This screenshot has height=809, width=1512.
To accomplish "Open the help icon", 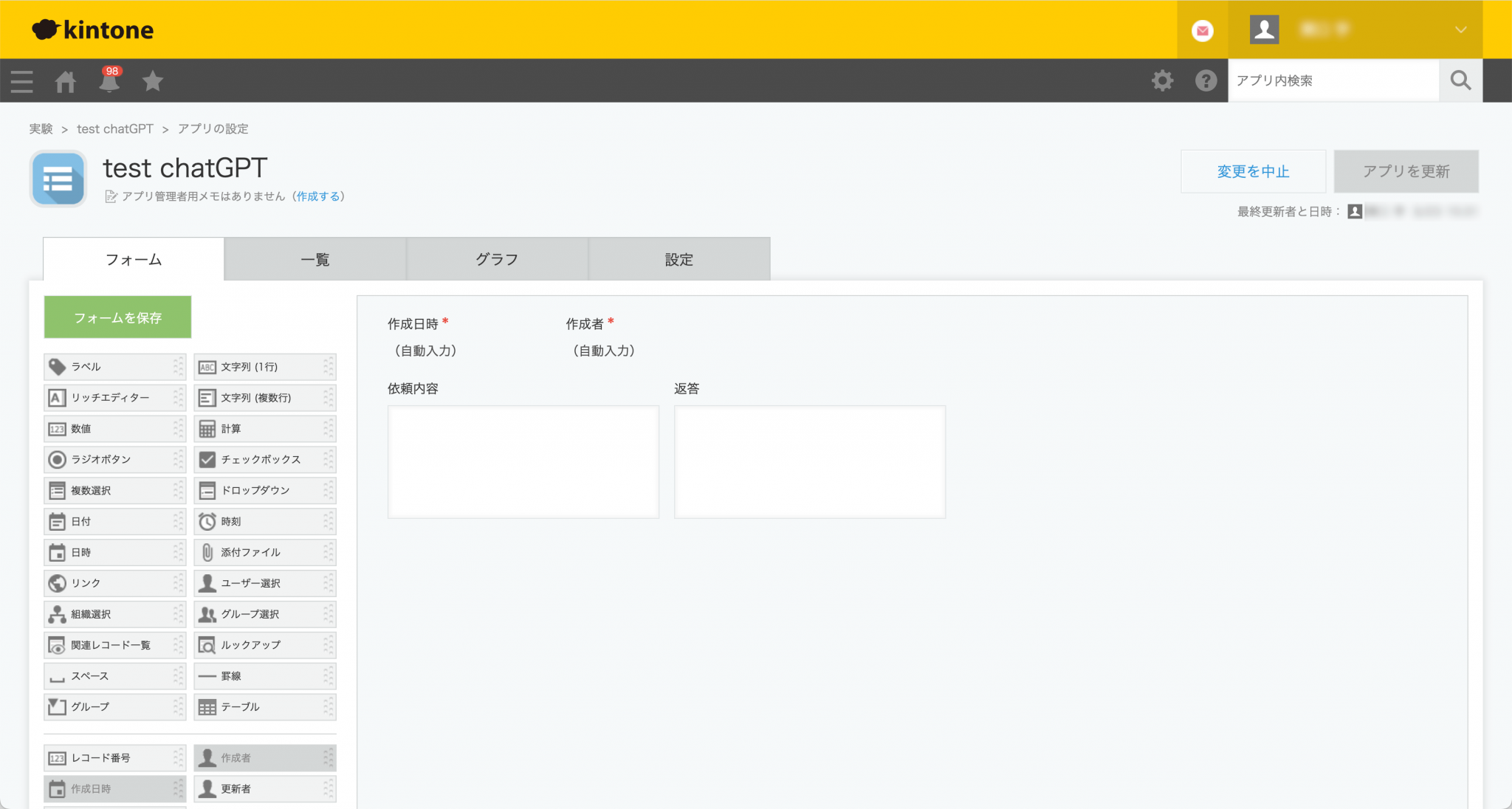I will 1206,80.
